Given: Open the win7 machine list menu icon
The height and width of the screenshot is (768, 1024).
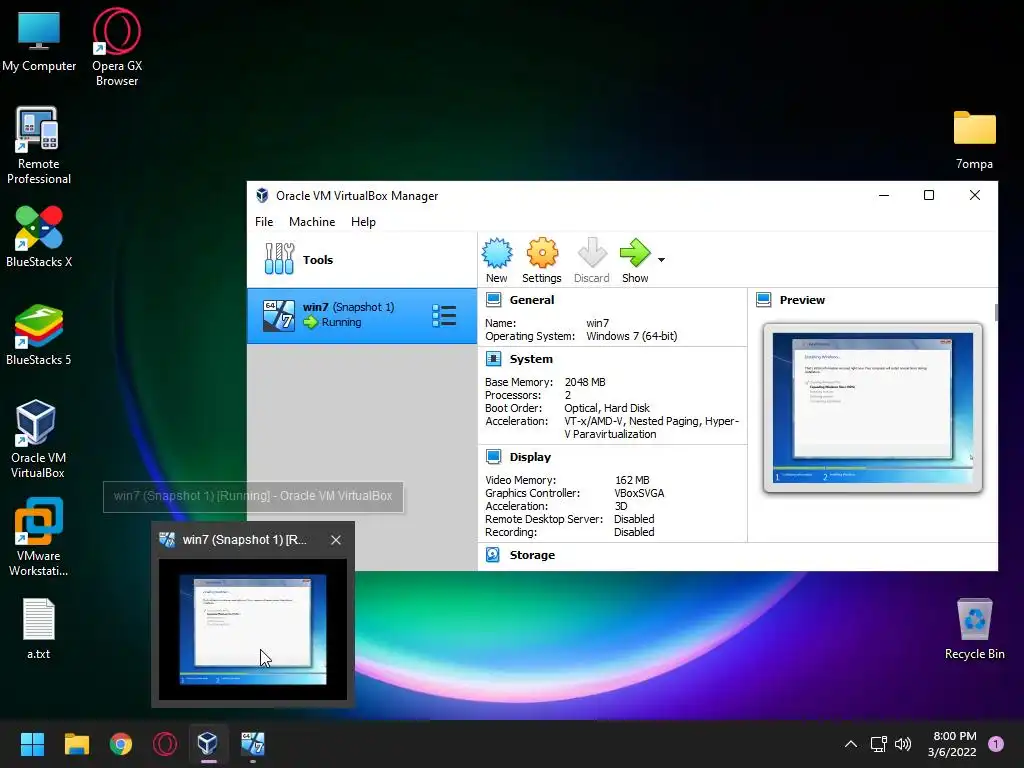Looking at the screenshot, I should click(x=444, y=316).
